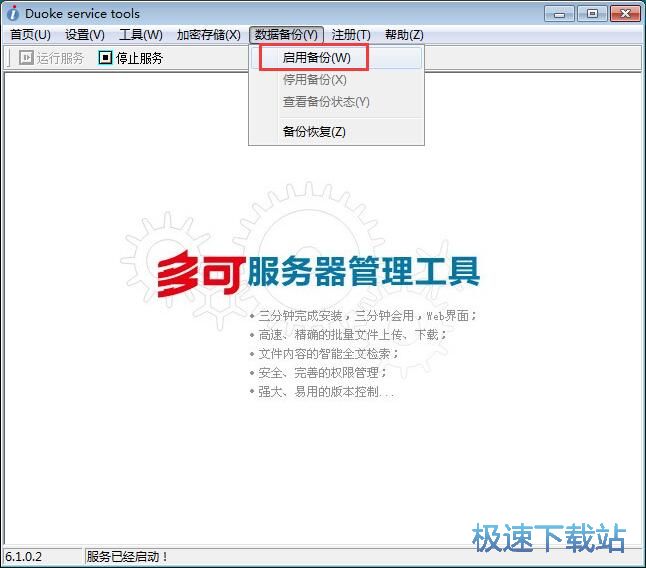Image resolution: width=646 pixels, height=568 pixels.
Task: Click version number 6.1.0.2 in status bar
Action: click(23, 557)
